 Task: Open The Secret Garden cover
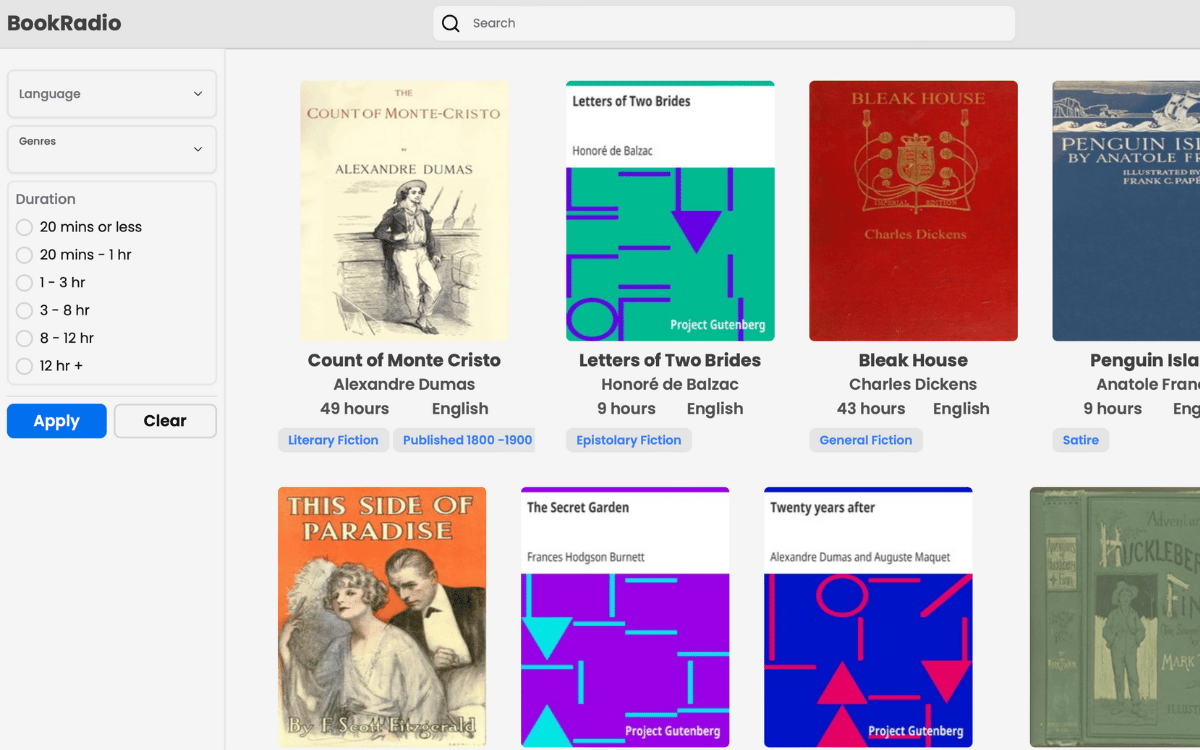625,617
